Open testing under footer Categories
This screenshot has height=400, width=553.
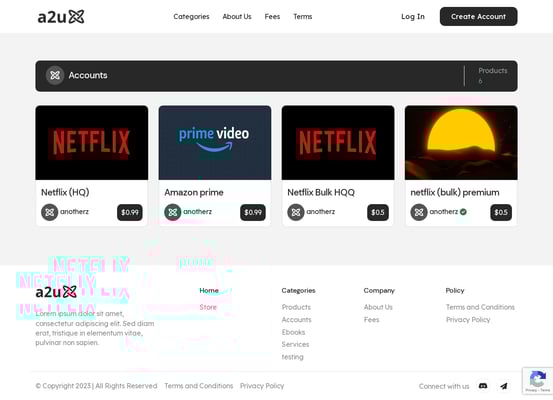[292, 357]
